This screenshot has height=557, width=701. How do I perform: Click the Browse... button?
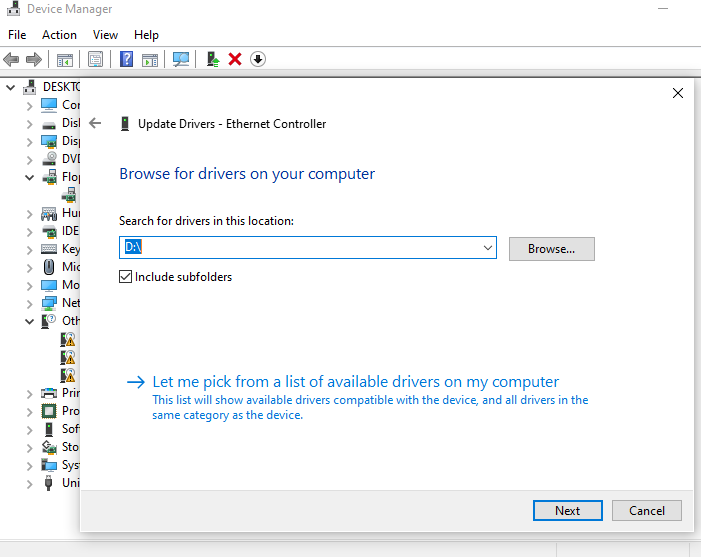[x=551, y=249]
